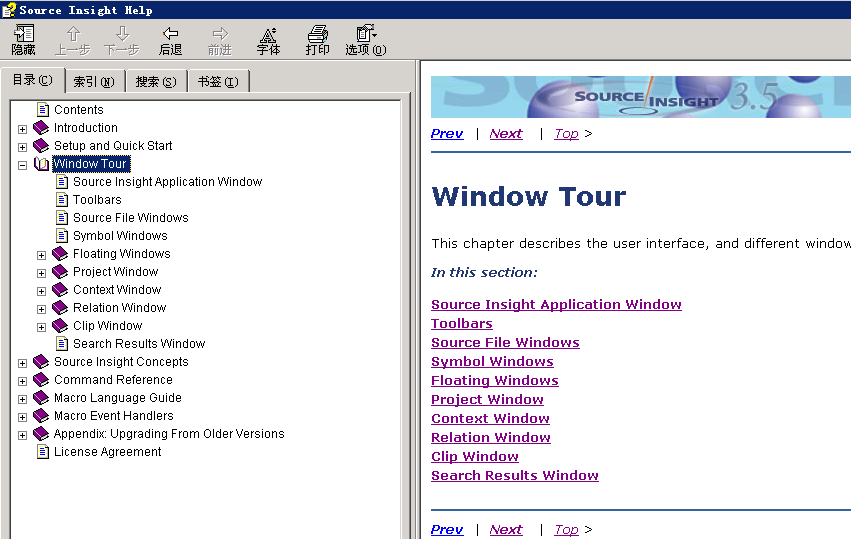Click the page icon beside Search Results Window
This screenshot has height=539, width=851.
62,344
